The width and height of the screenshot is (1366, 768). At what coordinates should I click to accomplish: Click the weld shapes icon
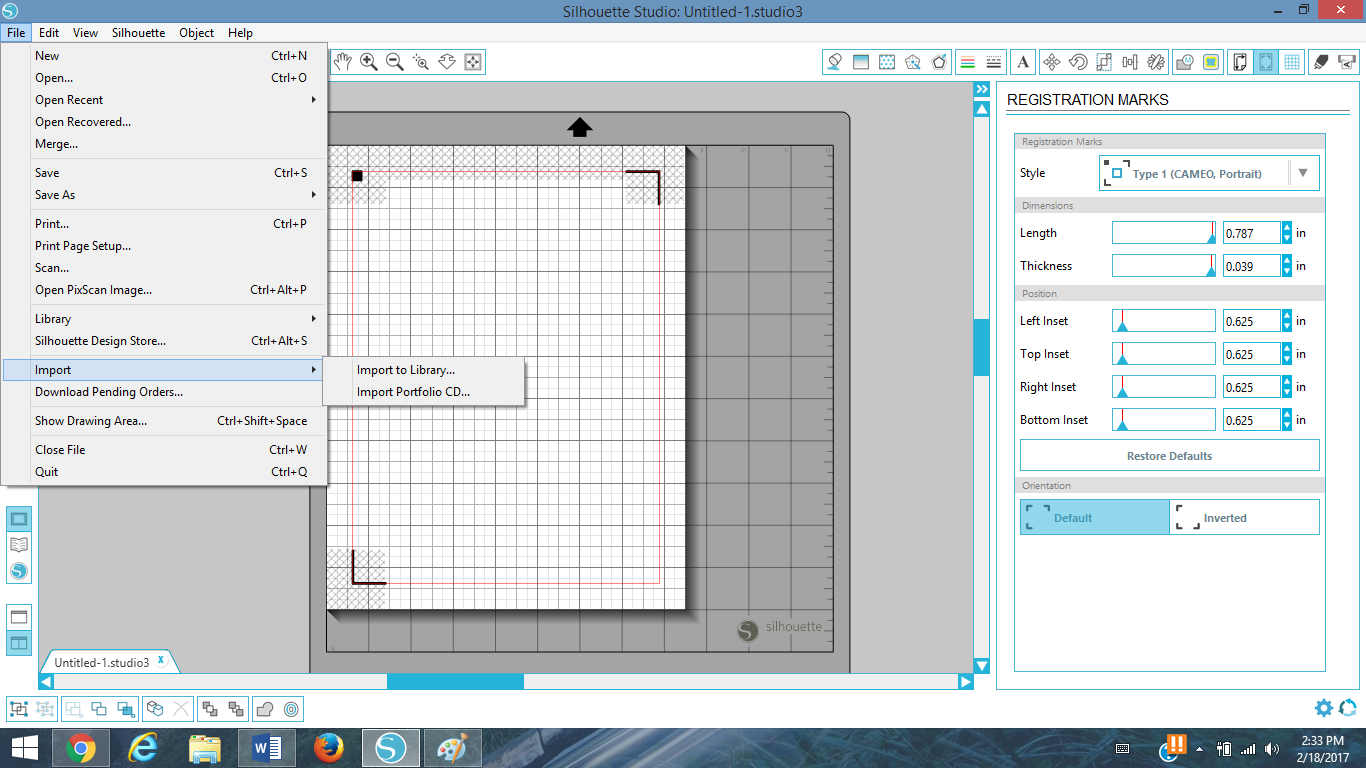coord(265,709)
